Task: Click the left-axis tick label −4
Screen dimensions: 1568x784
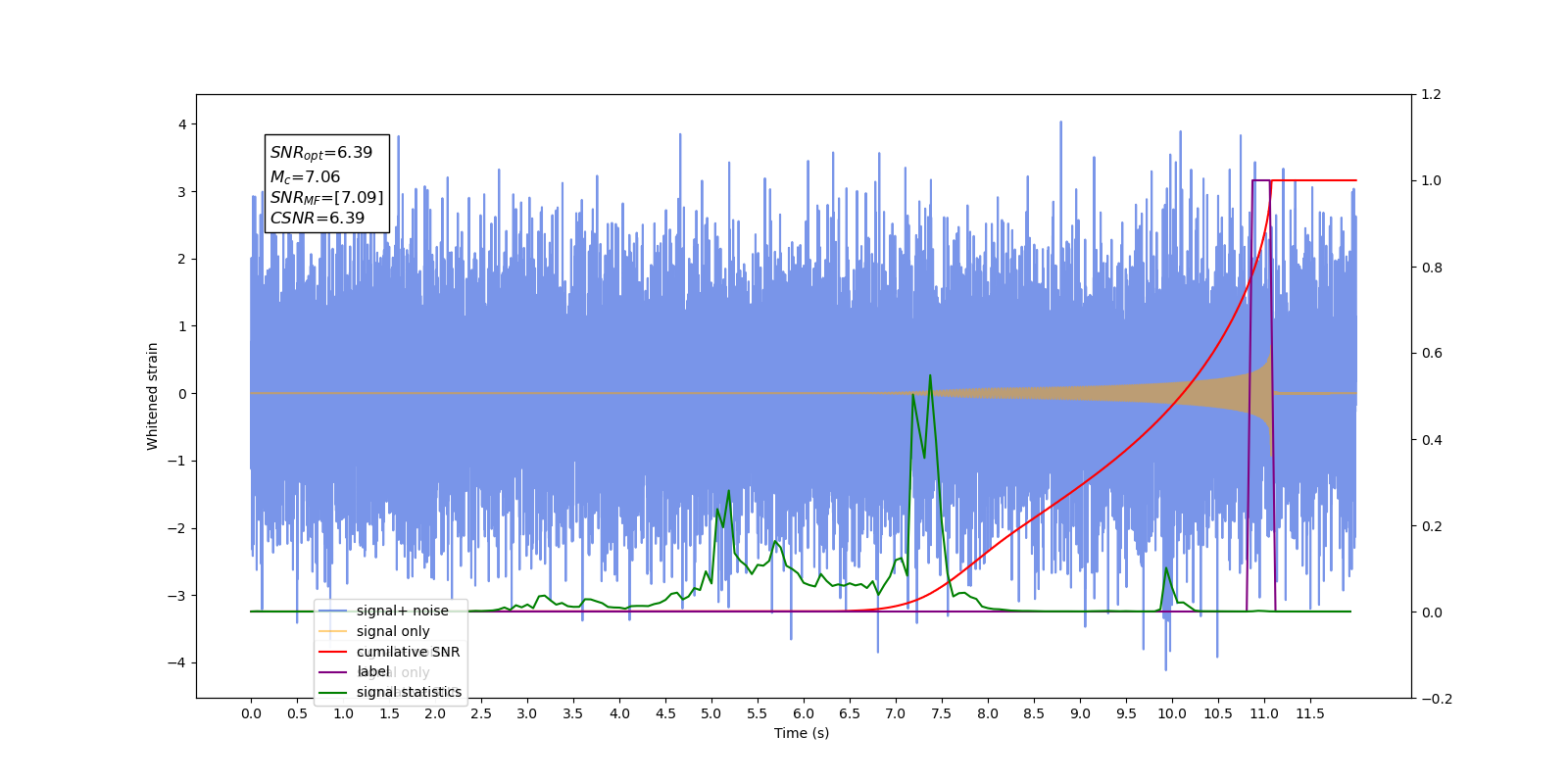Action: point(177,662)
